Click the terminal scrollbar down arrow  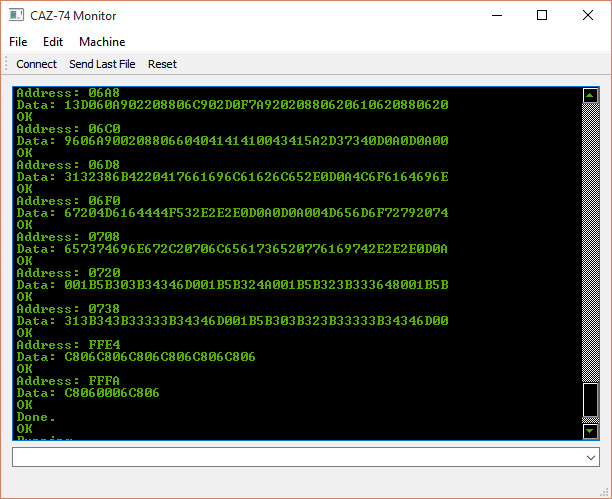tap(590, 431)
